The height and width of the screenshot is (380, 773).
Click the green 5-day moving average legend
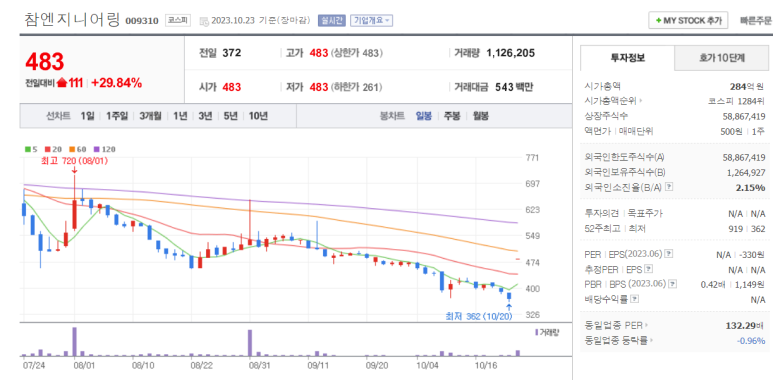tap(31, 149)
